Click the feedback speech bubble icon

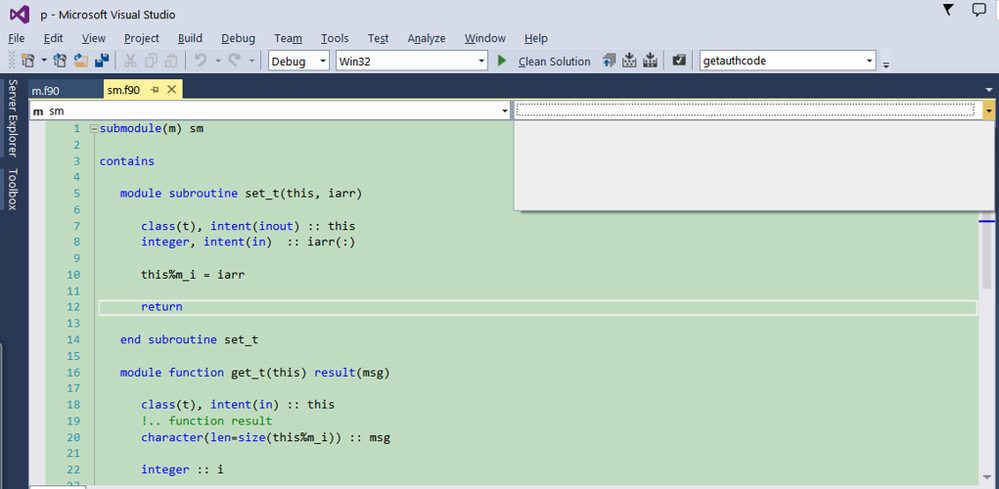pos(979,9)
